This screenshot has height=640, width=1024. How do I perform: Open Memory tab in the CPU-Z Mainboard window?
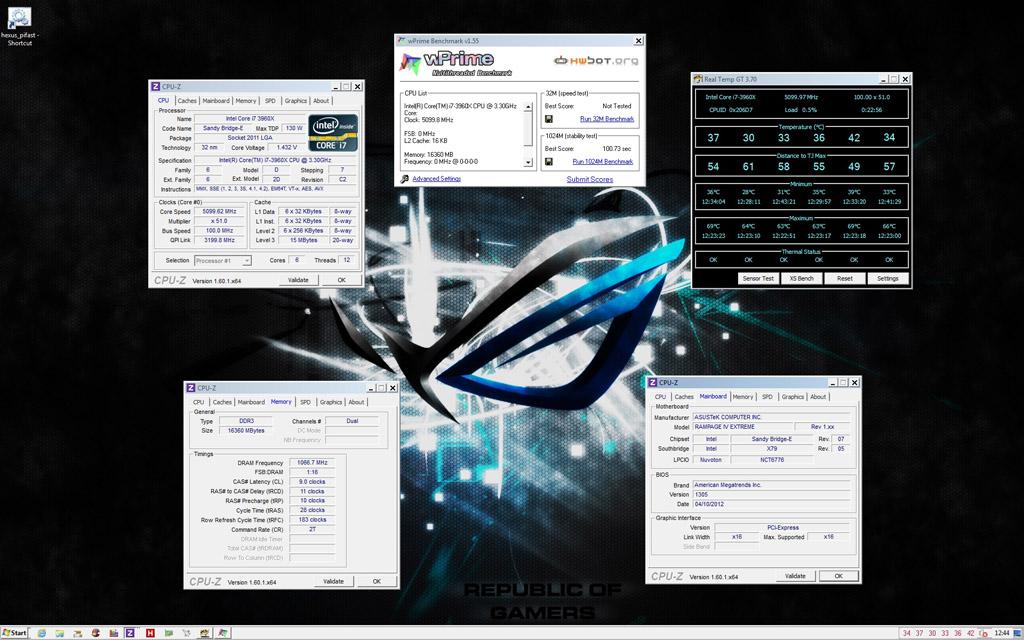pos(743,397)
